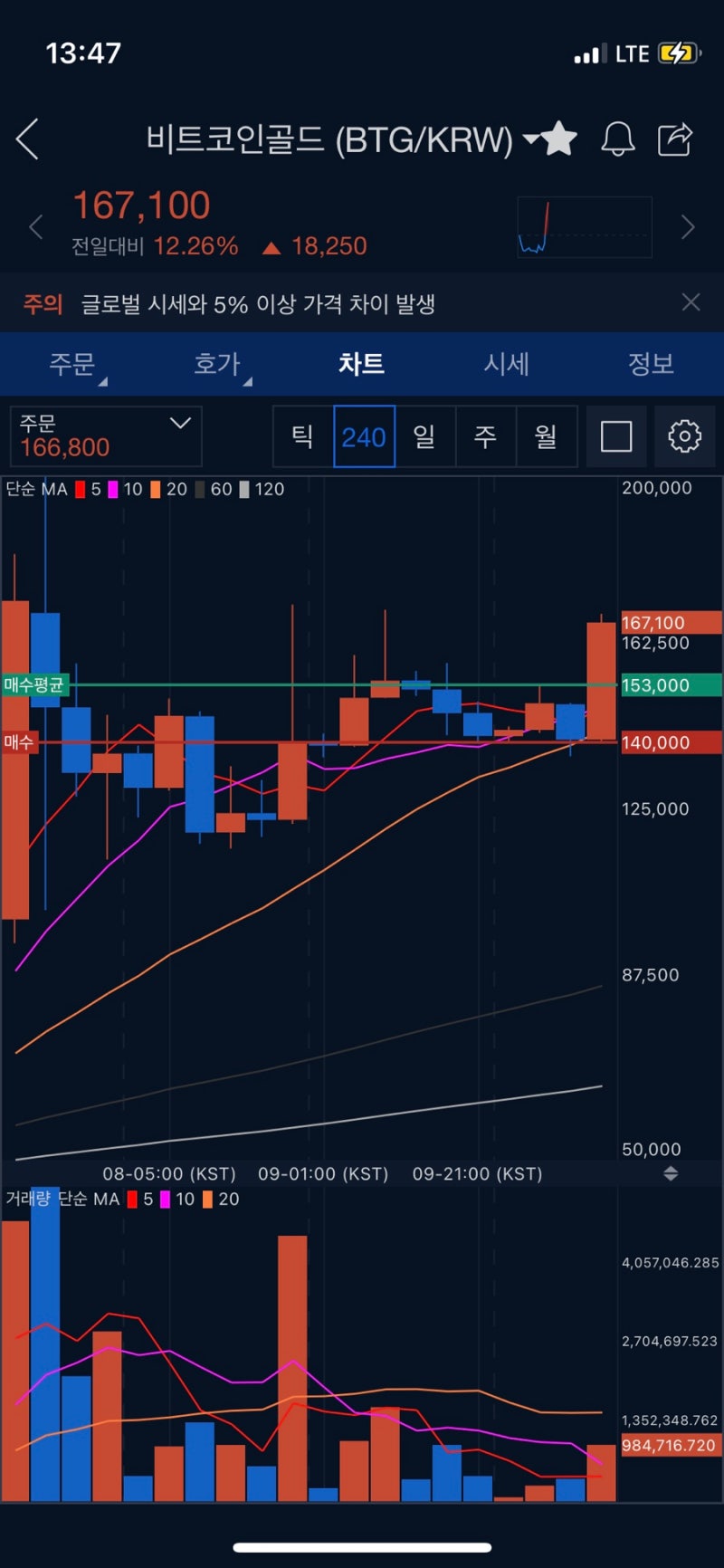Open the mini price chart thumbnail
The height and width of the screenshot is (1568, 724).
(585, 227)
